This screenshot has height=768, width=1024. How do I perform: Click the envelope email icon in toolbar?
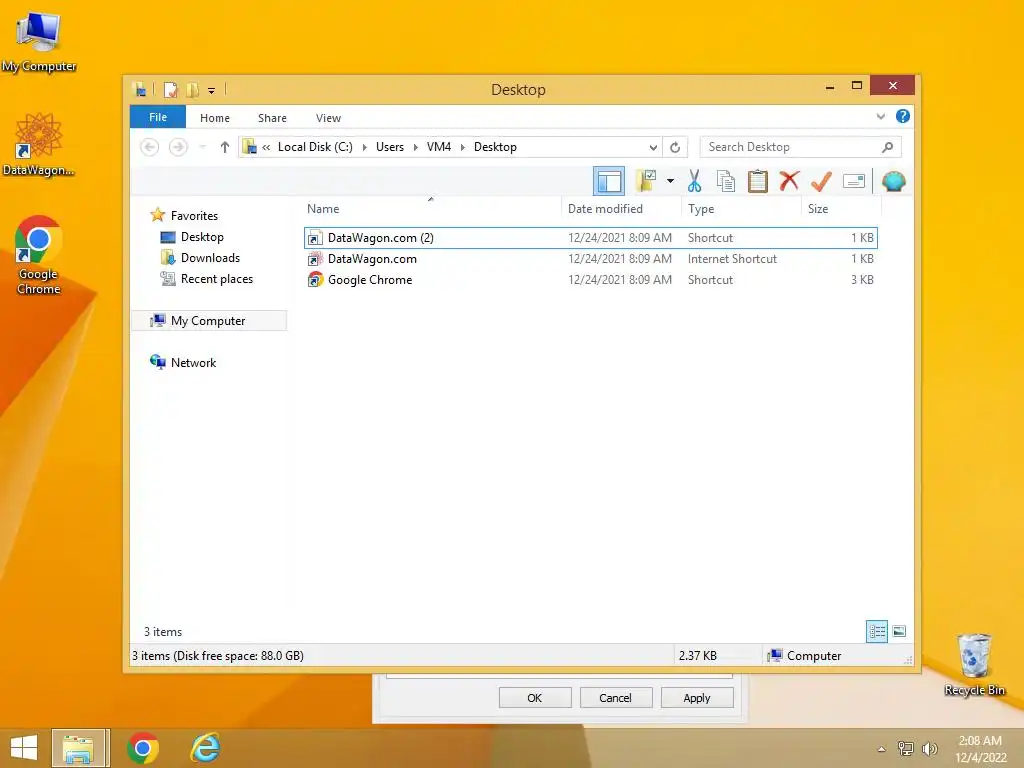(854, 181)
